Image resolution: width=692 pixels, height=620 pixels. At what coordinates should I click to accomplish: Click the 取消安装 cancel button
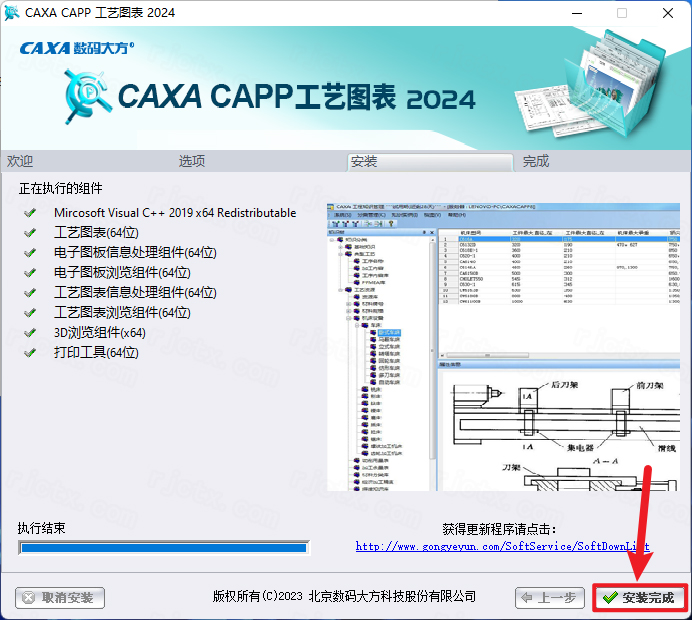60,598
